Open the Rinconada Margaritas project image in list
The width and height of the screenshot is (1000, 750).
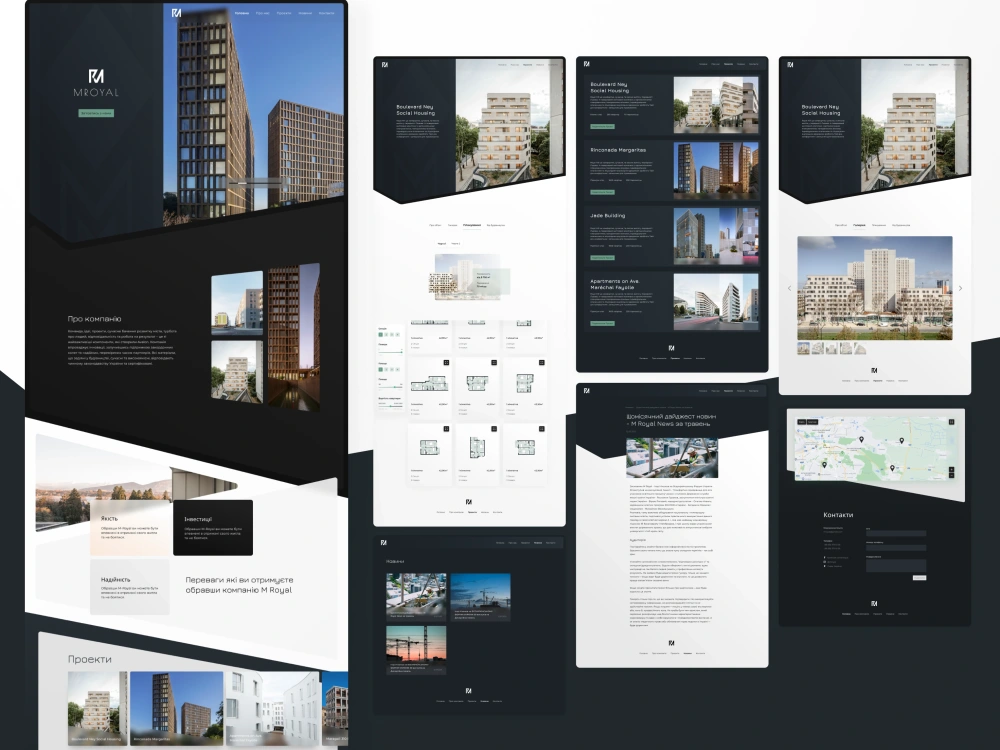tap(716, 170)
